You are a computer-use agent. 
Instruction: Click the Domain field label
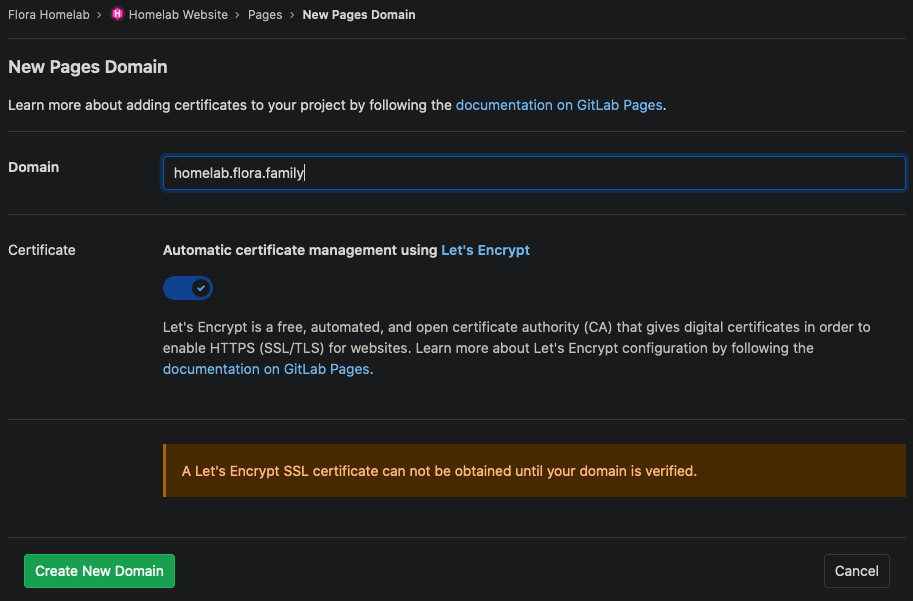(x=34, y=167)
